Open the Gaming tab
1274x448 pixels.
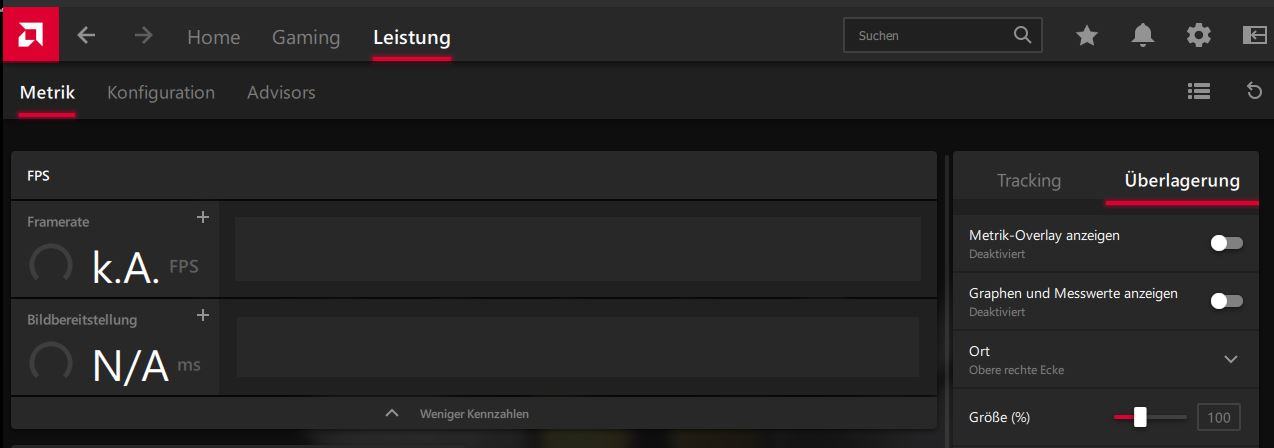(x=306, y=37)
